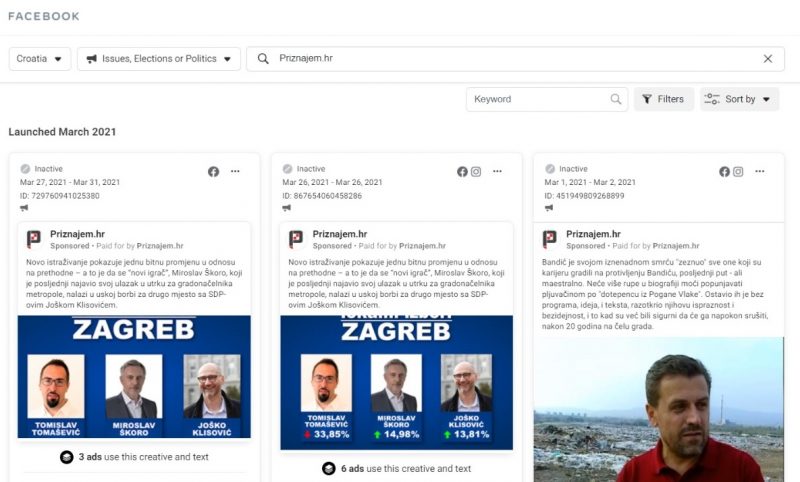This screenshot has height=482, width=800.
Task: Open more options on ad ID 451949809268899
Action: point(760,171)
